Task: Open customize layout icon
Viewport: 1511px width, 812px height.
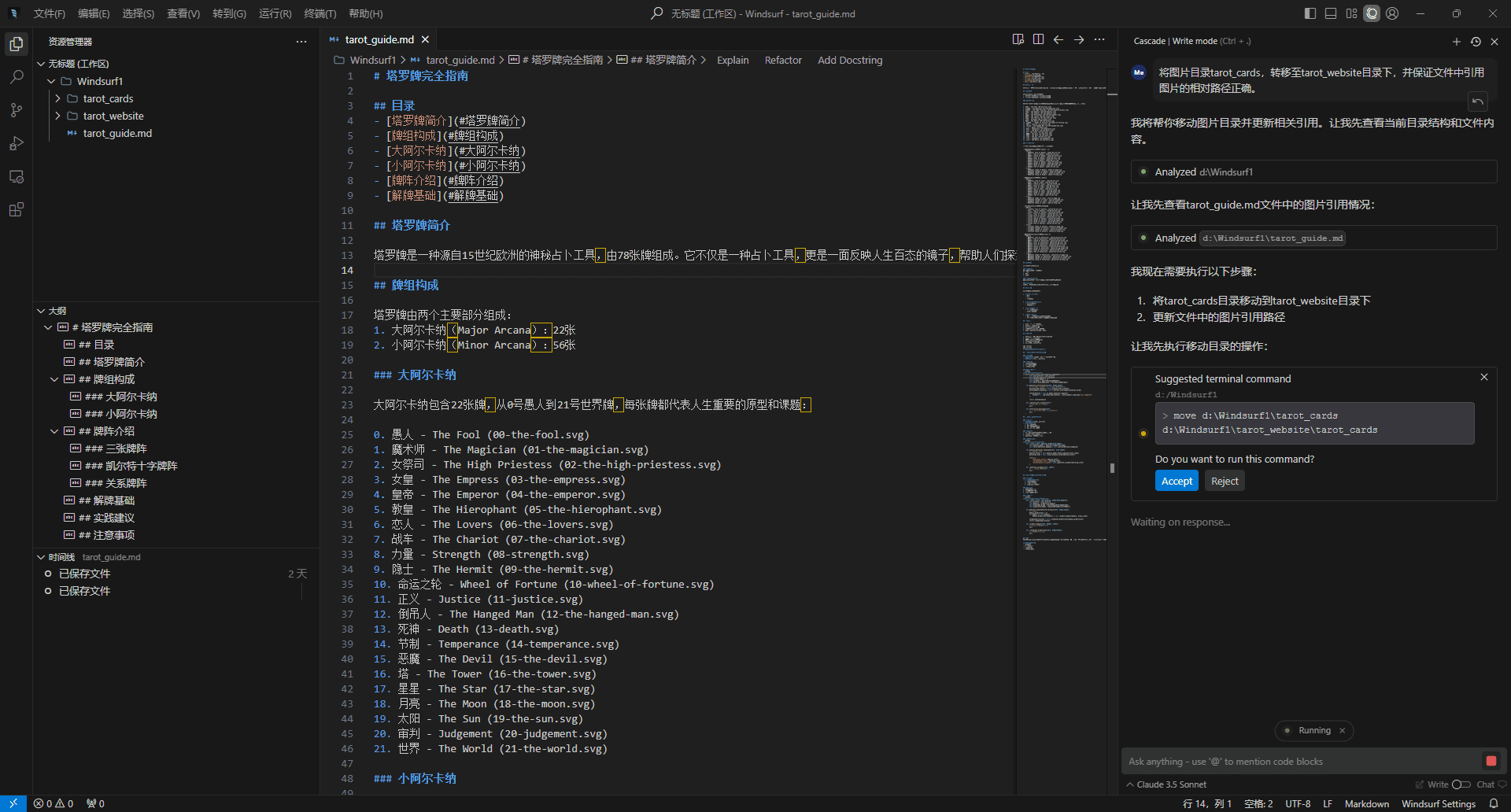Action: 1351,13
